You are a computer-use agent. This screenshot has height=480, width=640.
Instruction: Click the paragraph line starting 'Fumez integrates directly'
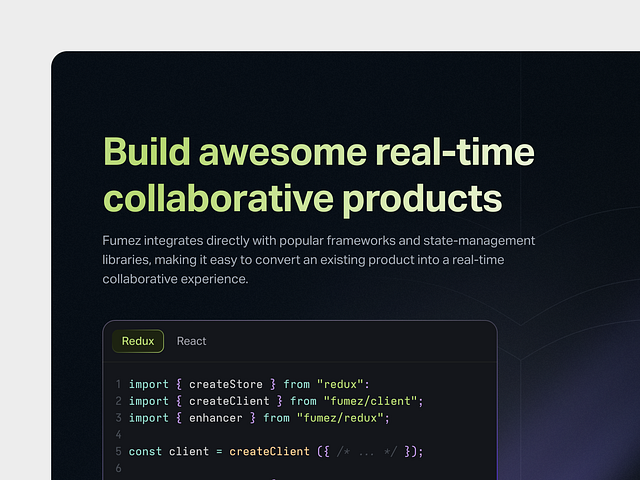tap(318, 240)
